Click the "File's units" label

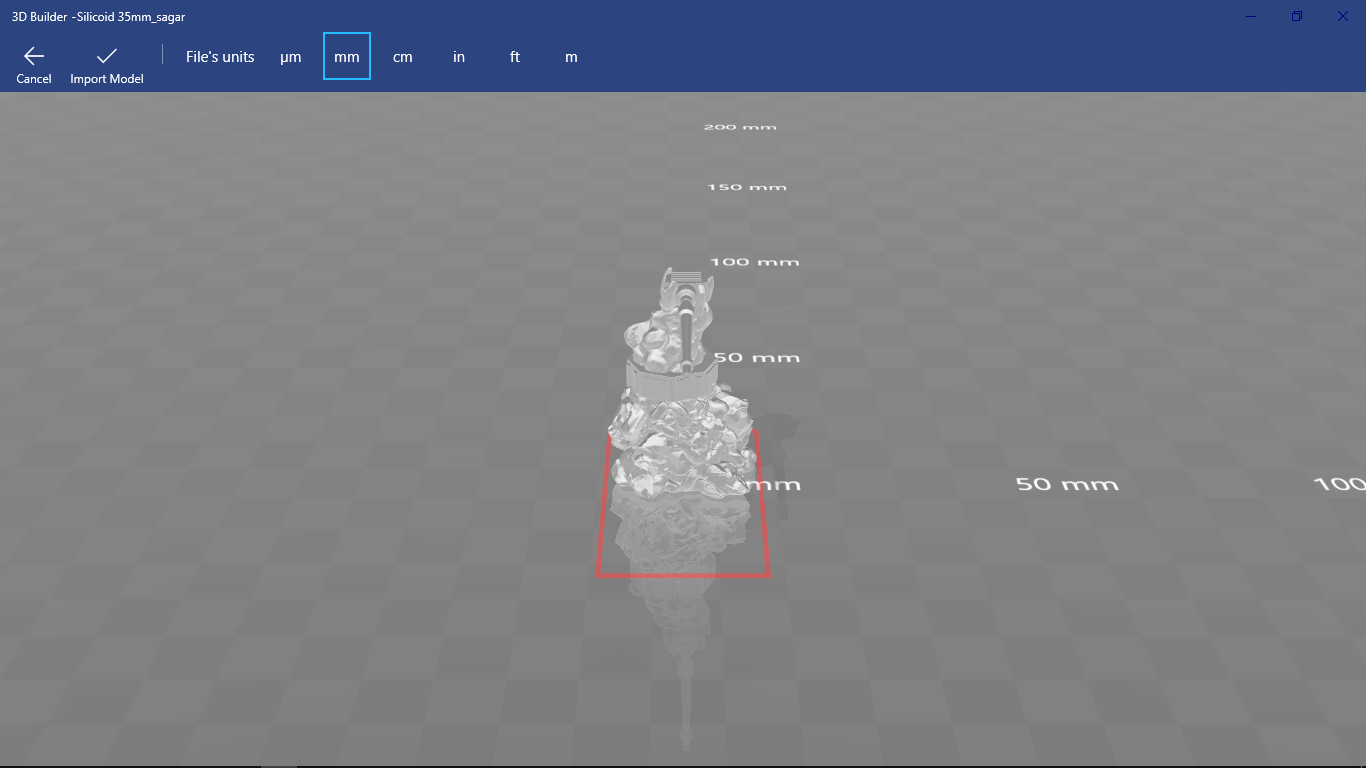point(220,57)
